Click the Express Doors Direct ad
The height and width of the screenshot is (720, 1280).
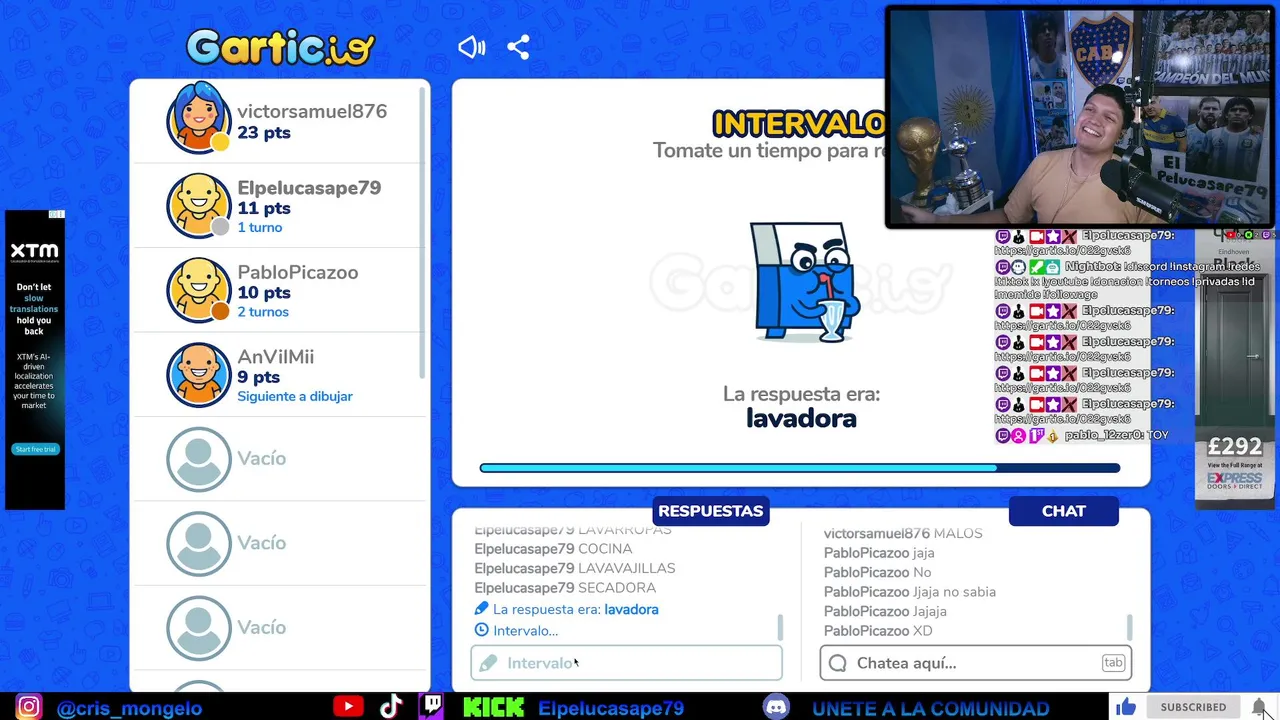[1235, 369]
